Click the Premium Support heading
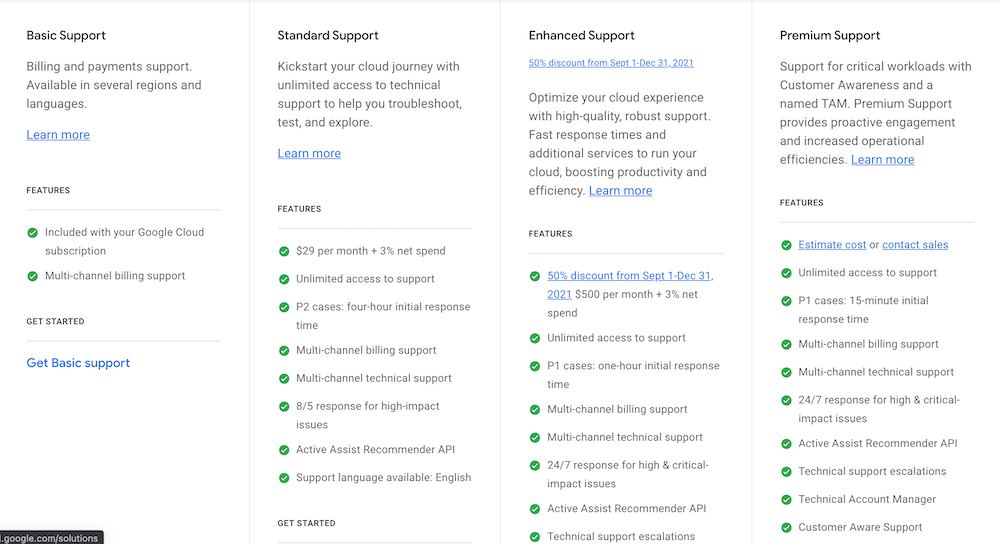Screen dimensions: 1000x544 (830, 36)
